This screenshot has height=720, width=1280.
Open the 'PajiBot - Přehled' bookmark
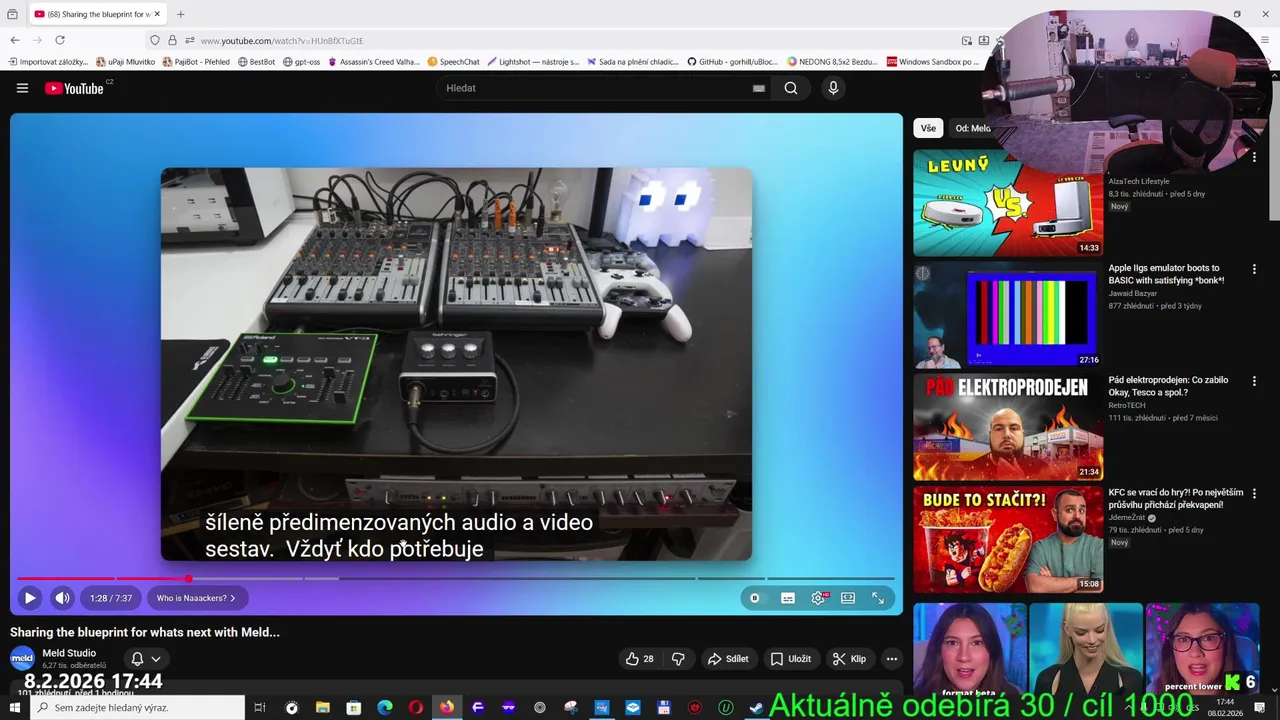click(x=196, y=62)
